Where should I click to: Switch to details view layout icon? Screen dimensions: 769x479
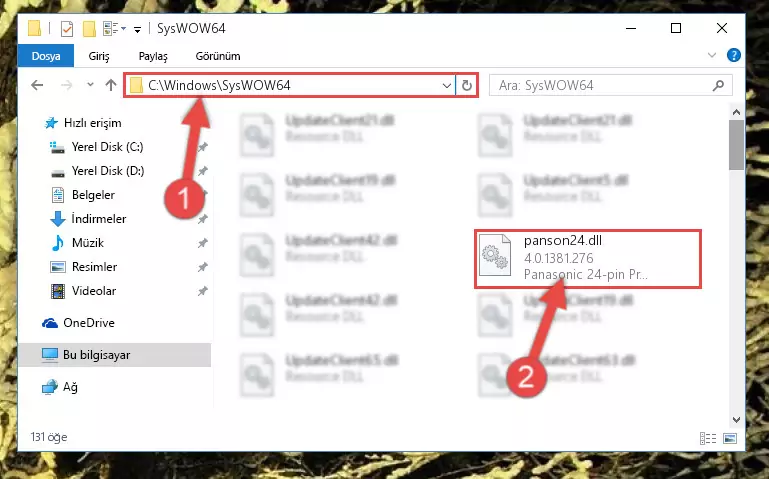pos(708,438)
